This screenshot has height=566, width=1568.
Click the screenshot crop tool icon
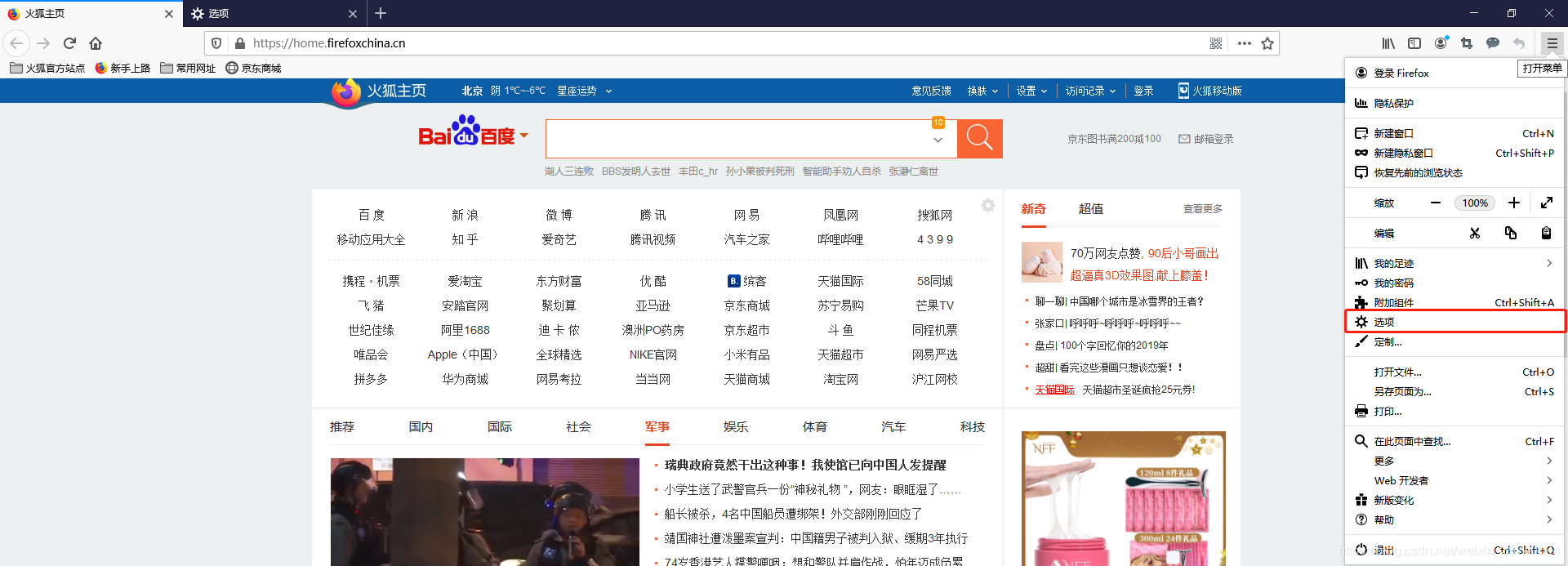1467,43
